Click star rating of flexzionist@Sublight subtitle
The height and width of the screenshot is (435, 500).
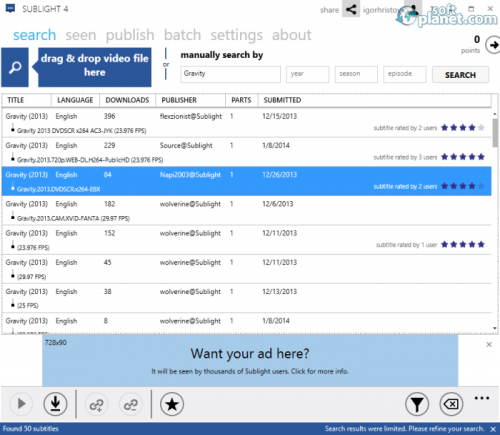point(463,127)
